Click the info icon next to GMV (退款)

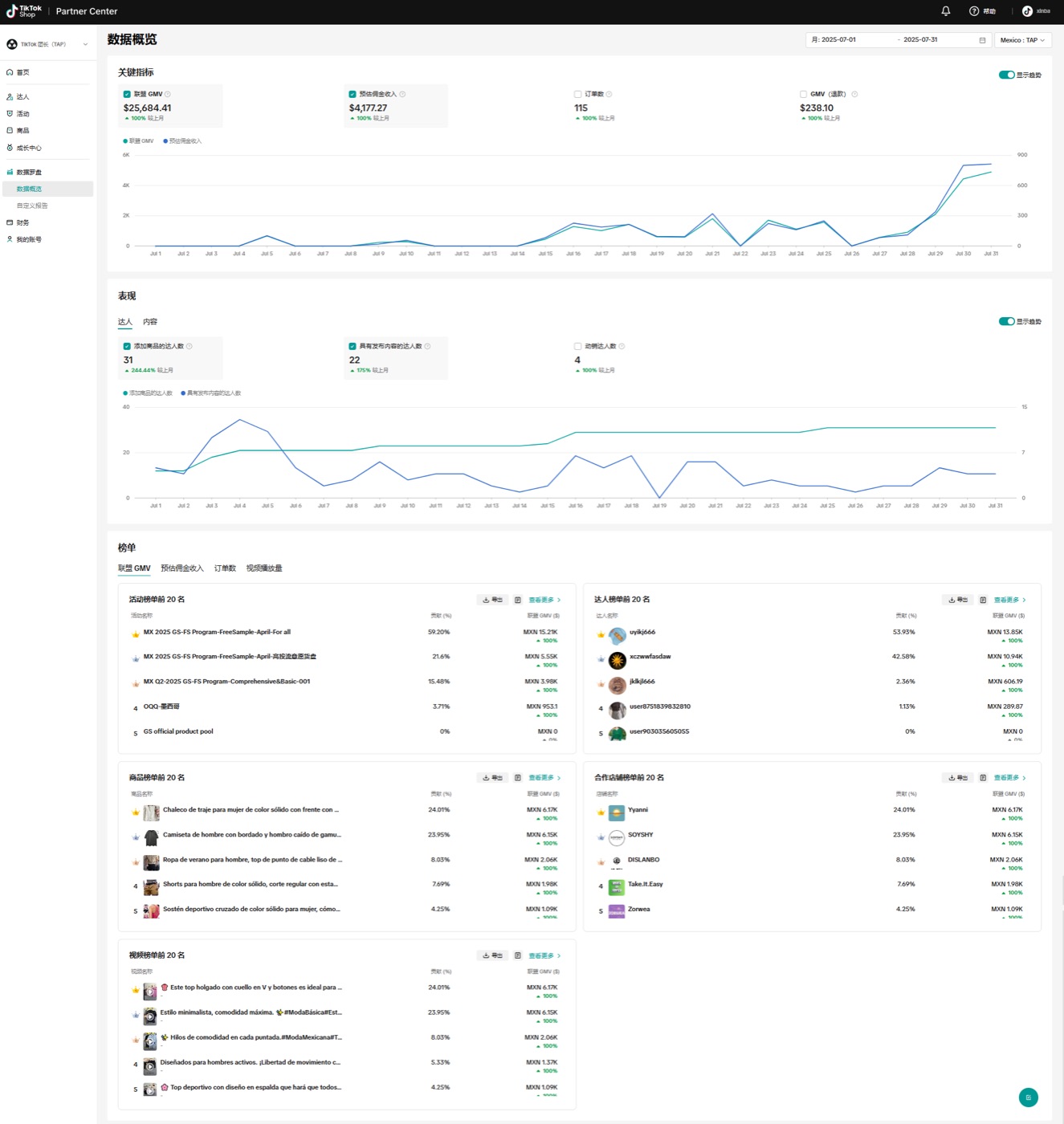(x=854, y=94)
